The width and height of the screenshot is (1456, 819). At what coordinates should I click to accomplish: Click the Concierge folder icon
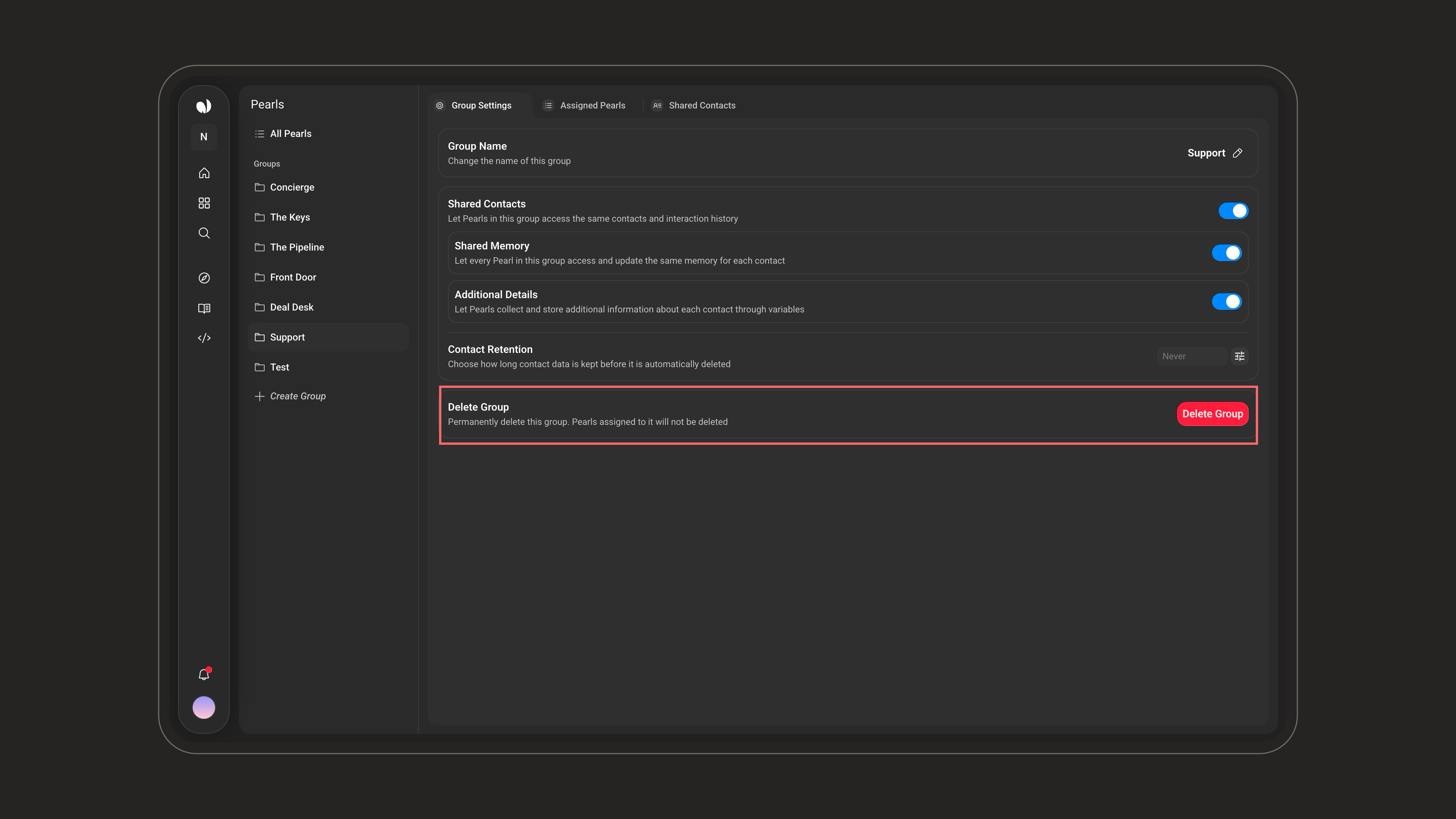tap(259, 187)
